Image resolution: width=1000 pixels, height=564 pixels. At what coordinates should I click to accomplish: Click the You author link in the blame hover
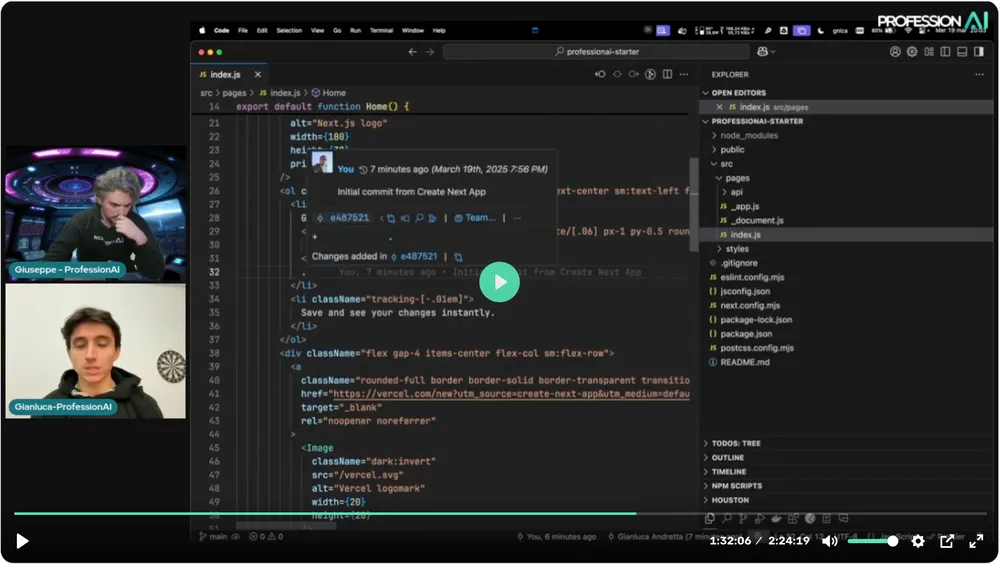(346, 169)
